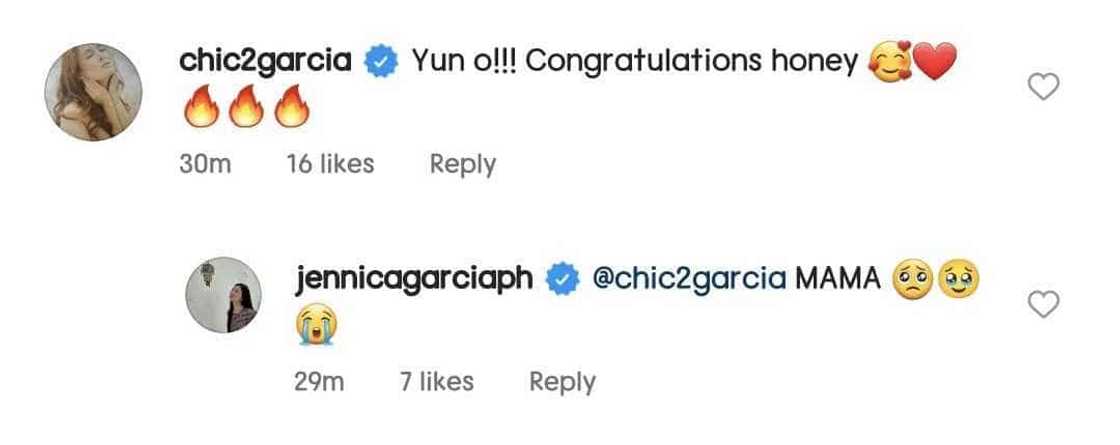Click the 30m timestamp
1120x445 pixels.
coord(205,164)
